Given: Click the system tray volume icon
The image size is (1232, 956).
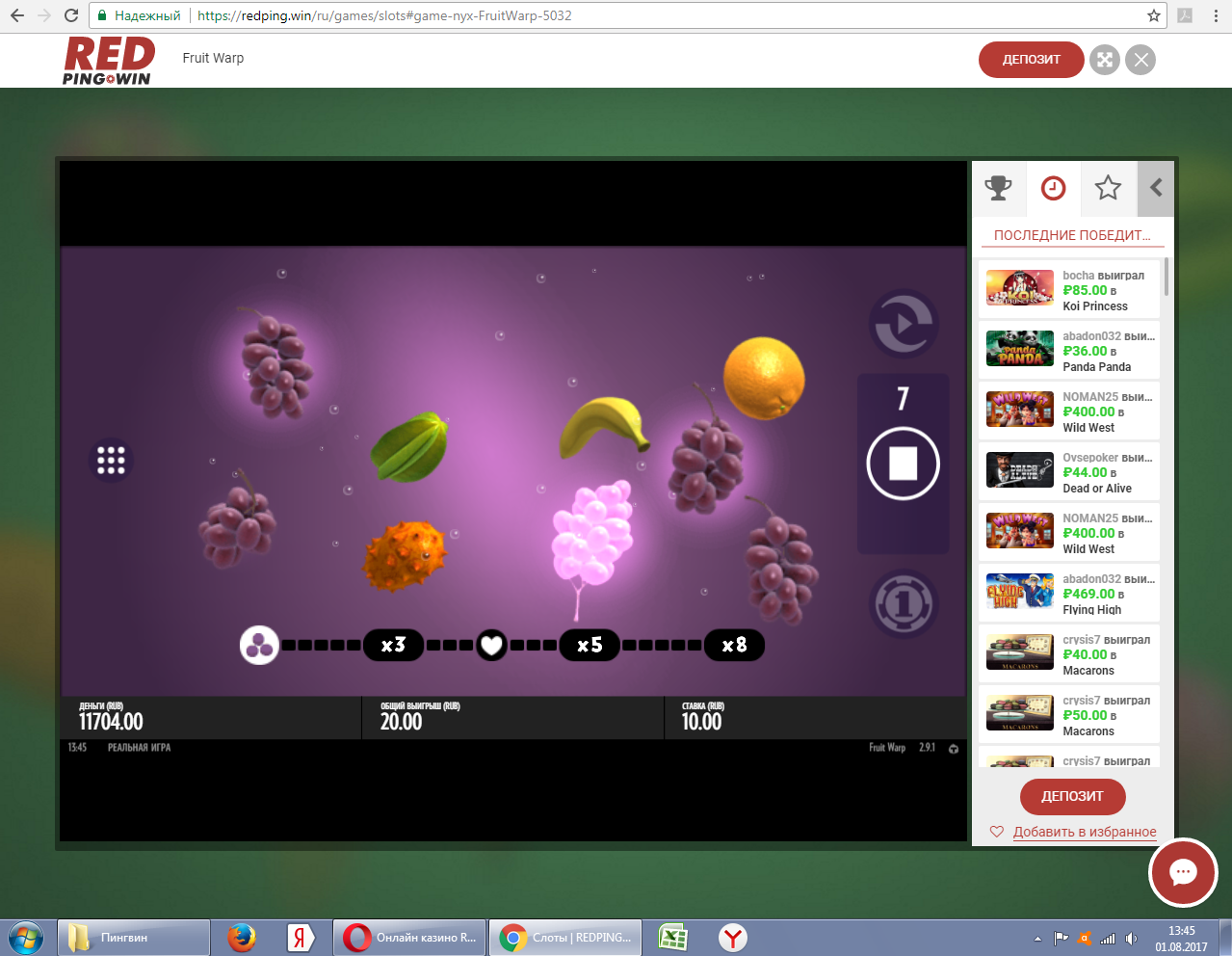Looking at the screenshot, I should 1131,939.
